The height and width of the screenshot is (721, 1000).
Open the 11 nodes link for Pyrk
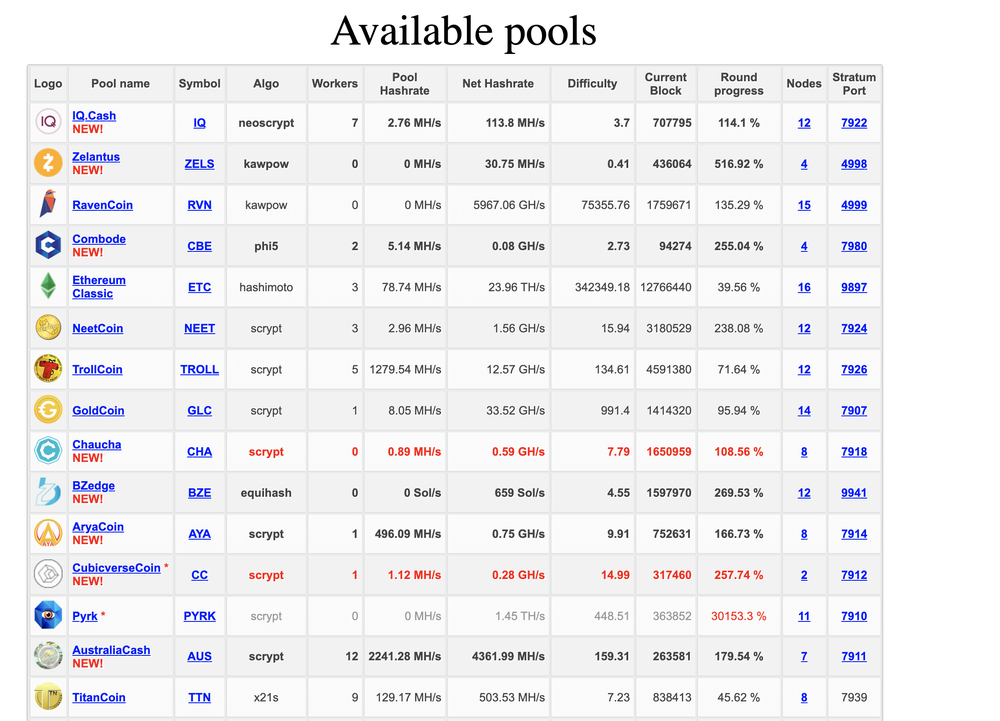click(x=804, y=616)
